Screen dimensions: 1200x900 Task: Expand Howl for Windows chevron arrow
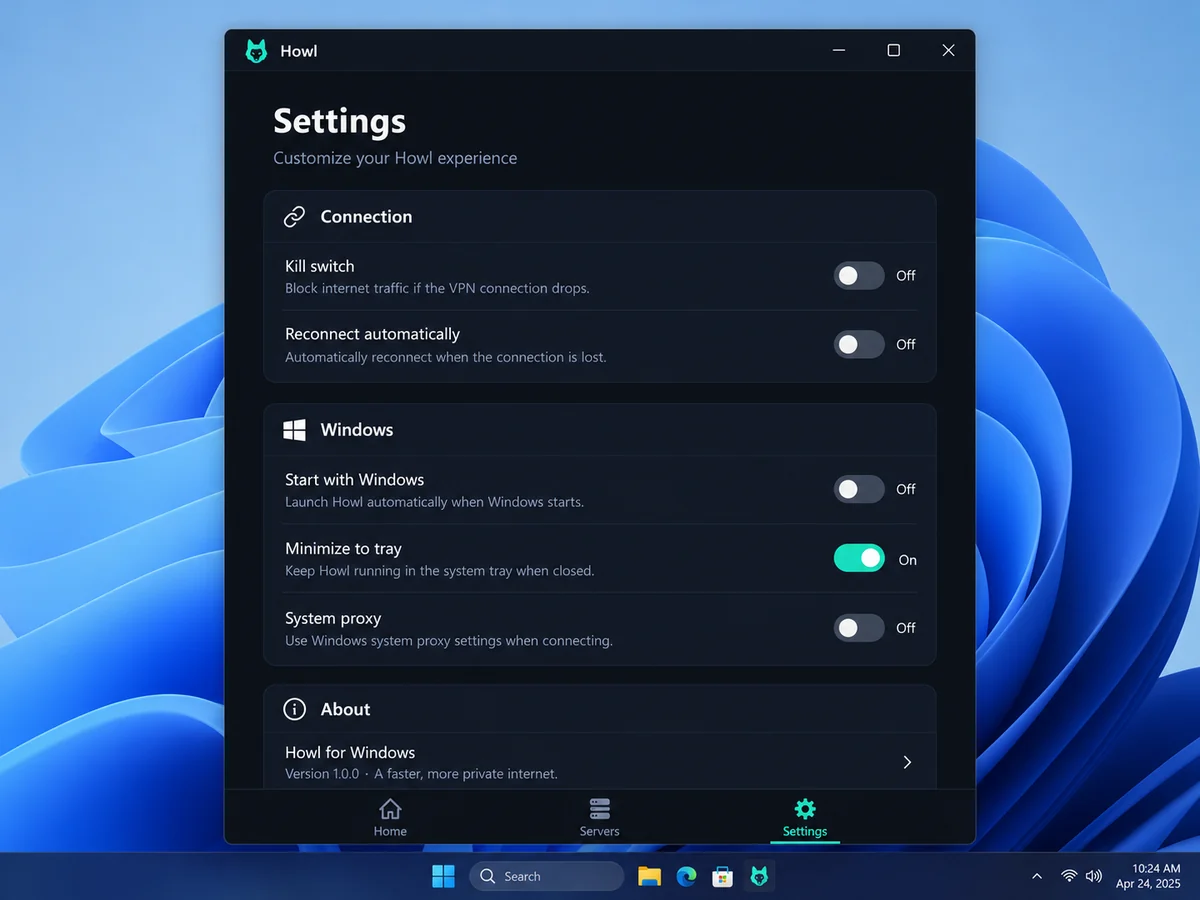click(907, 762)
